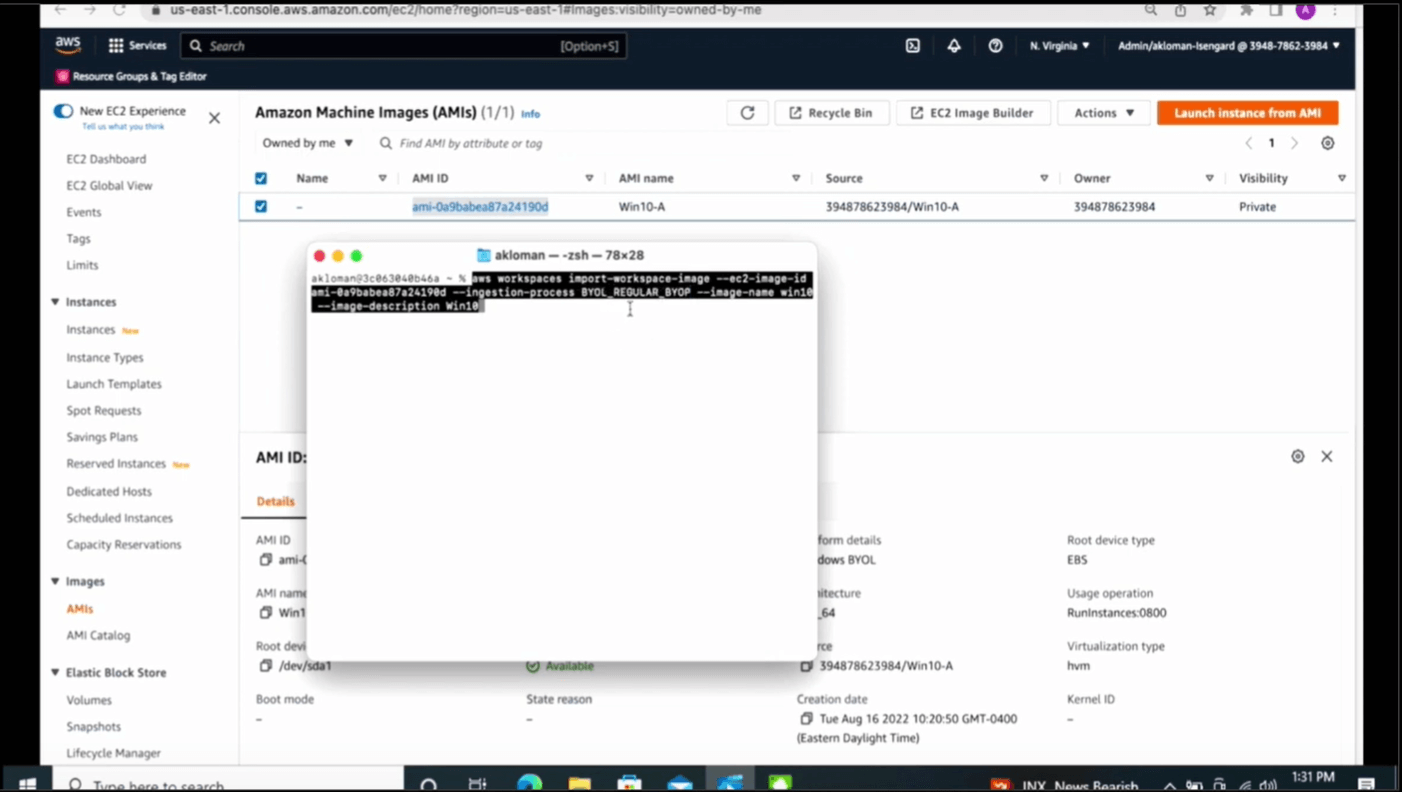The image size is (1402, 792).
Task: Open the Actions dropdown
Action: click(x=1102, y=112)
